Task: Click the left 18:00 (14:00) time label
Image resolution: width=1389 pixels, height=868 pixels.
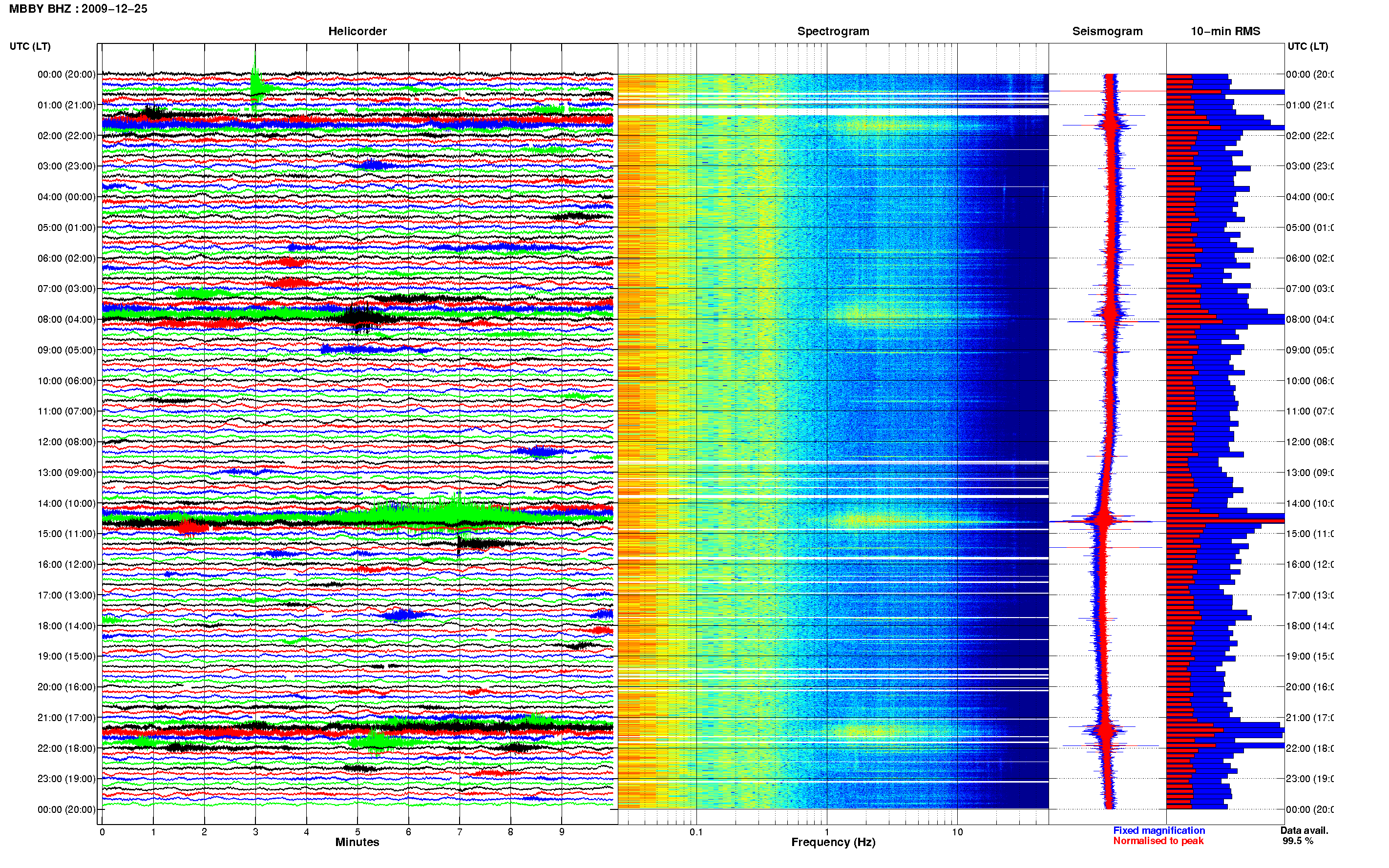Action: [x=66, y=626]
